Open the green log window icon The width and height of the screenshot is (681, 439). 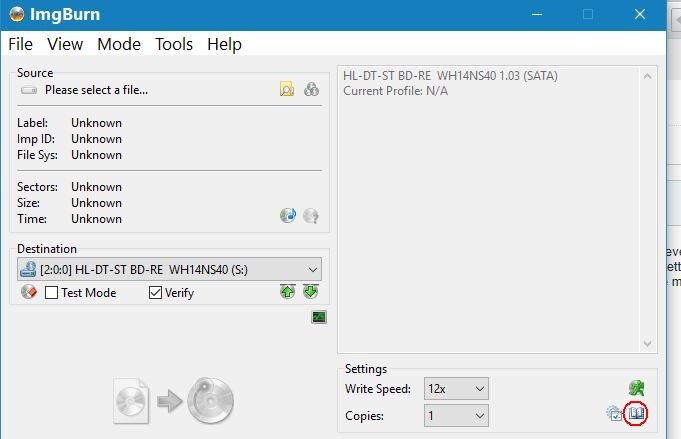pyautogui.click(x=319, y=317)
